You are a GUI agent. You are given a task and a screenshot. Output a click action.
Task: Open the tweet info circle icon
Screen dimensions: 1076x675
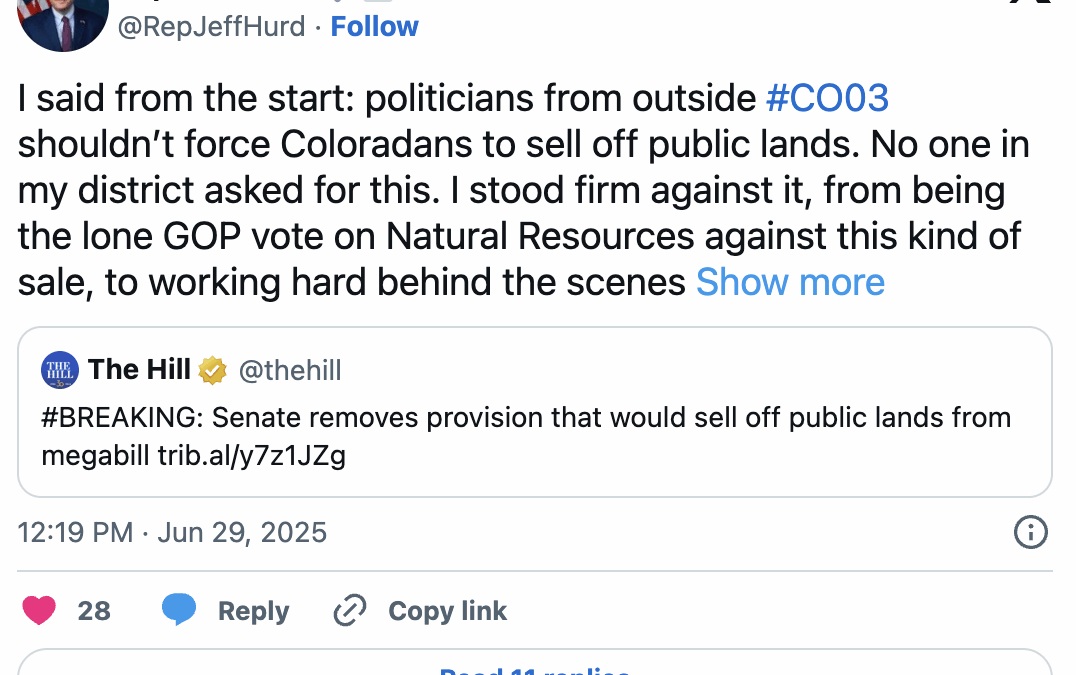pos(1030,532)
